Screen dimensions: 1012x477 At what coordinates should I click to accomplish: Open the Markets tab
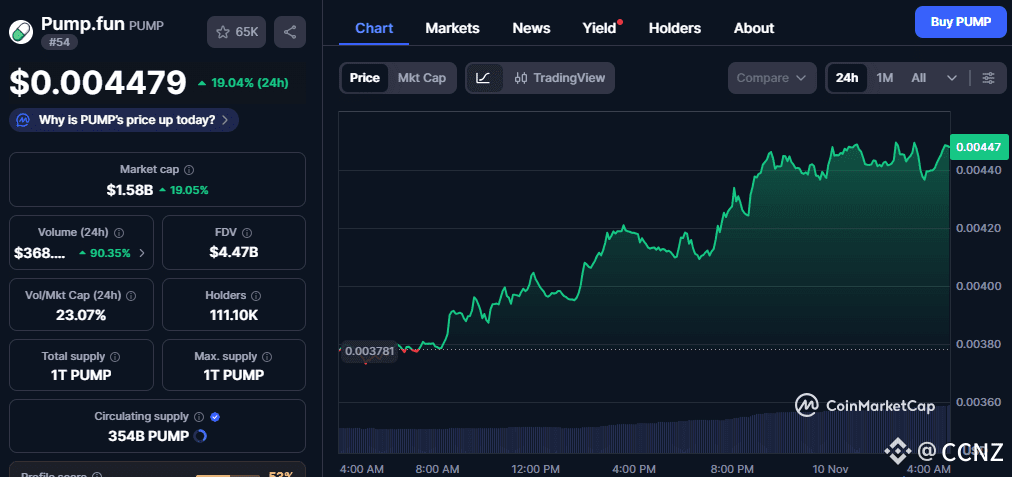pos(452,28)
